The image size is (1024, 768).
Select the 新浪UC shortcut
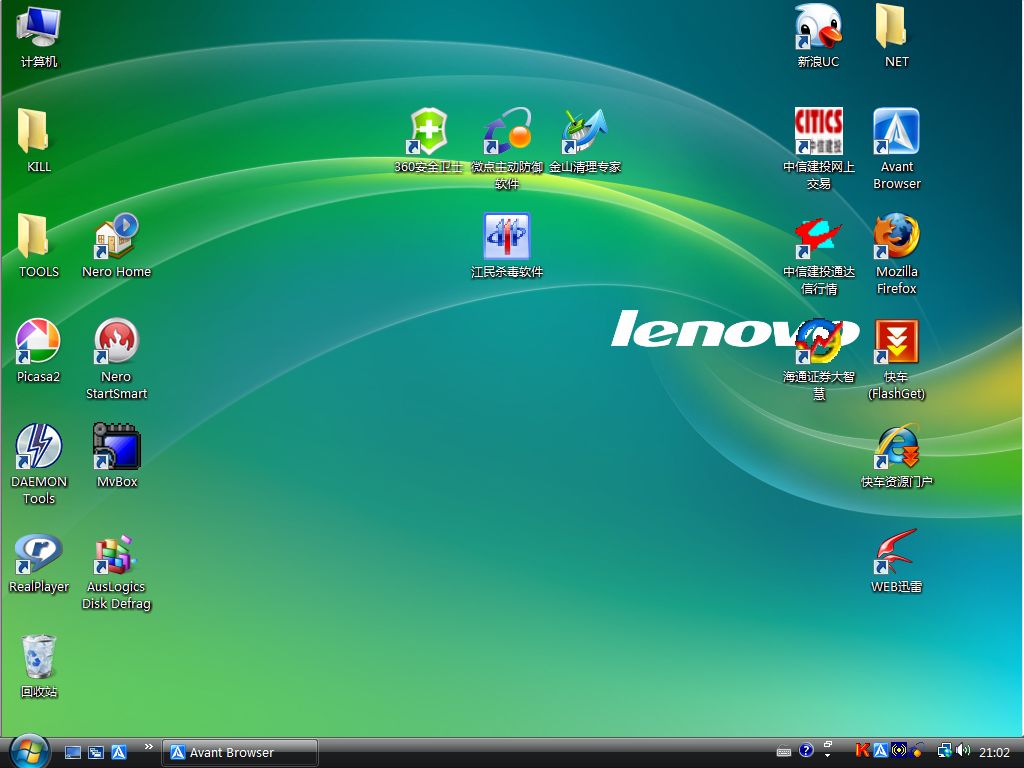(x=818, y=36)
